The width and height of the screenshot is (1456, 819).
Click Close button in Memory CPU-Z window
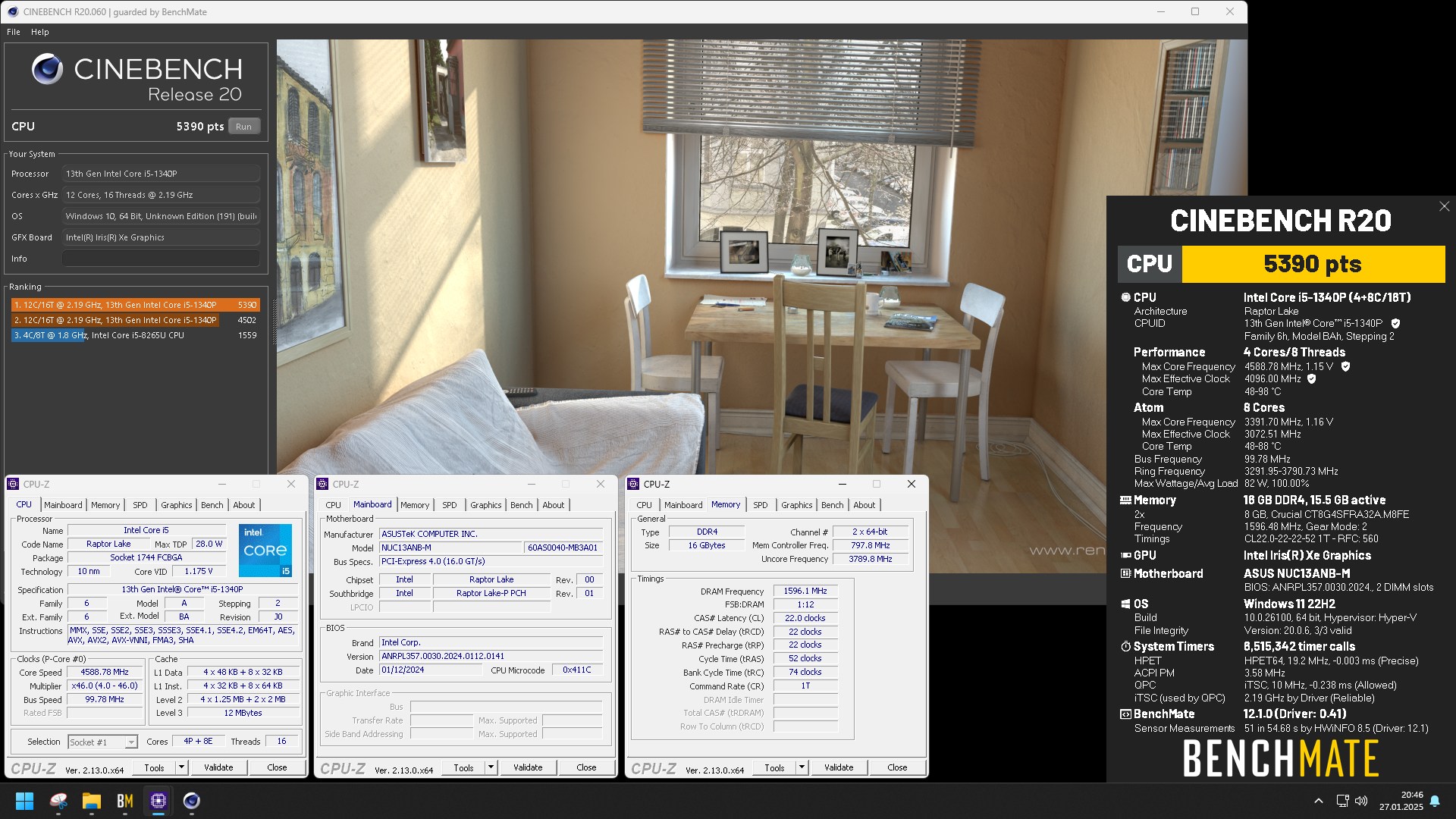pyautogui.click(x=898, y=767)
